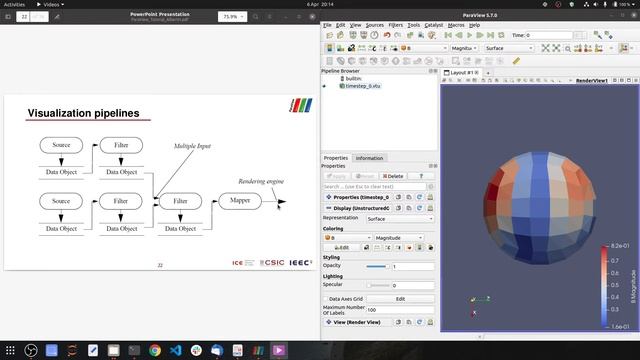Open Visual Studio Code from the dock
The height and width of the screenshot is (360, 640).
176,350
